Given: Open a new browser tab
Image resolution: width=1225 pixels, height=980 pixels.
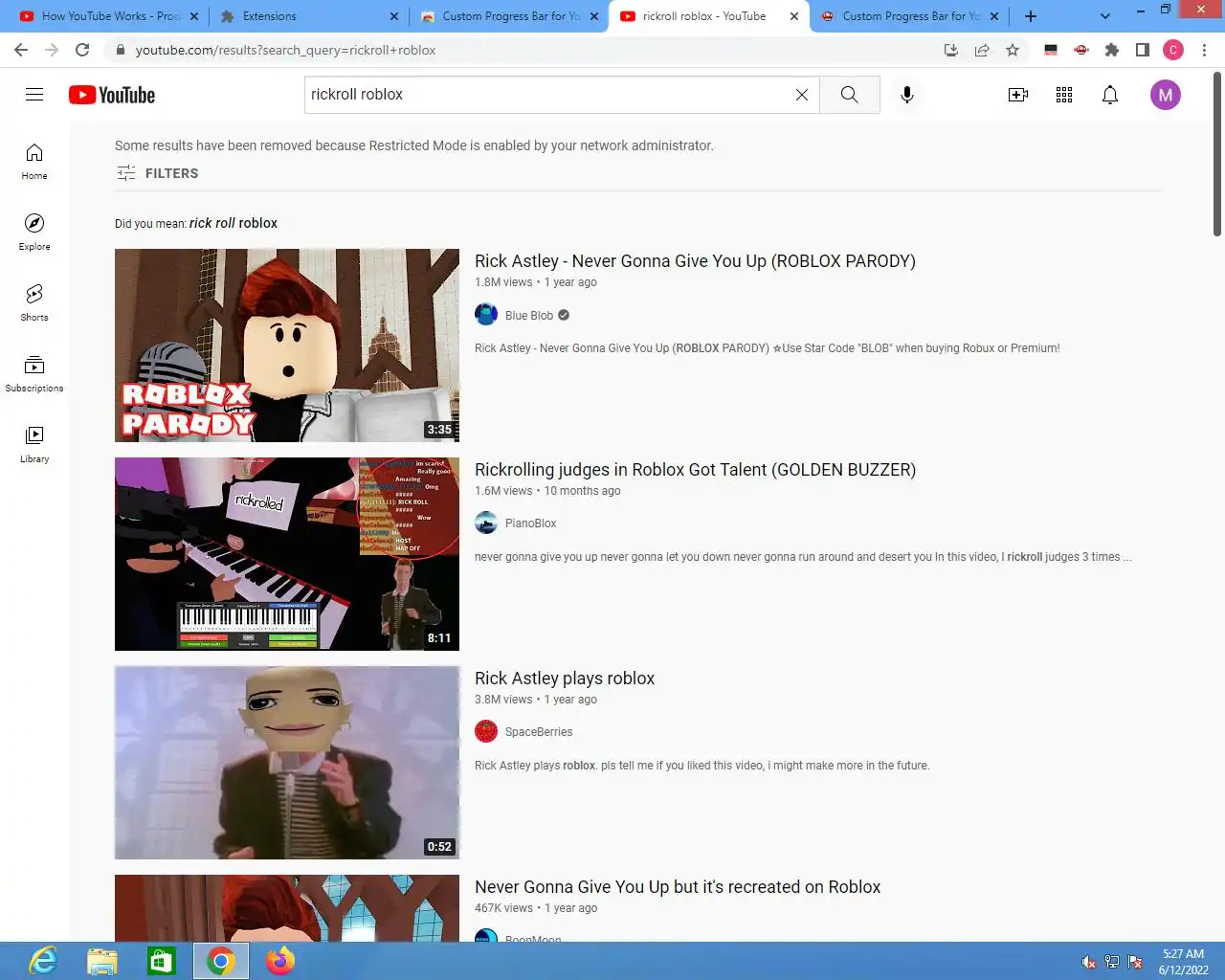Looking at the screenshot, I should pyautogui.click(x=1031, y=16).
